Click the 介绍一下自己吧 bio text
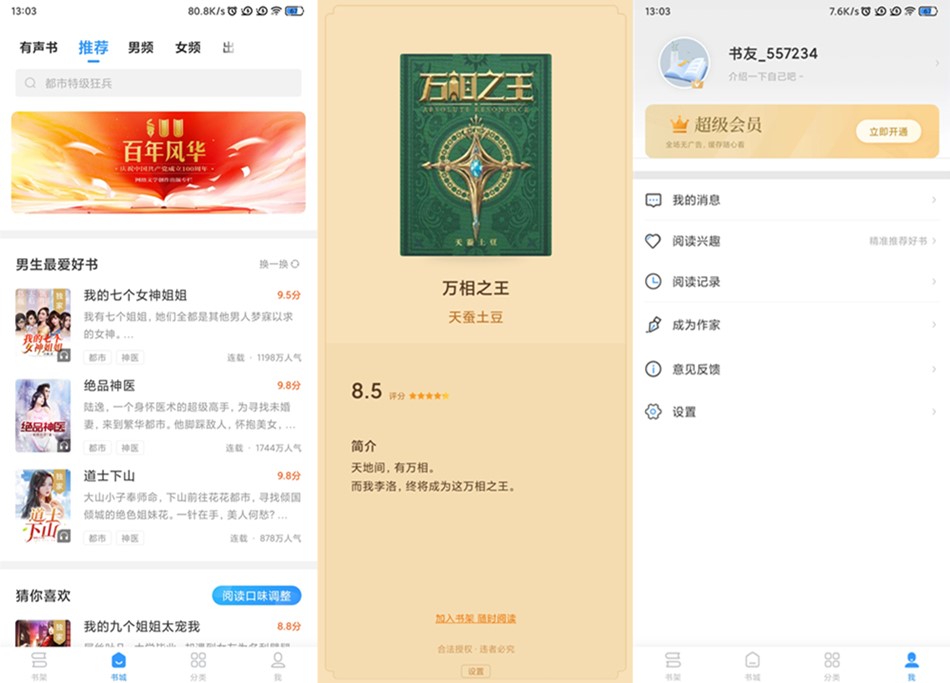 pyautogui.click(x=766, y=76)
